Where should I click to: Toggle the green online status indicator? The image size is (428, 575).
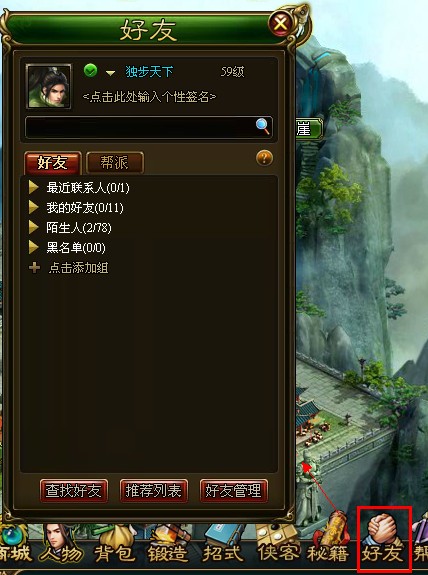click(x=91, y=70)
